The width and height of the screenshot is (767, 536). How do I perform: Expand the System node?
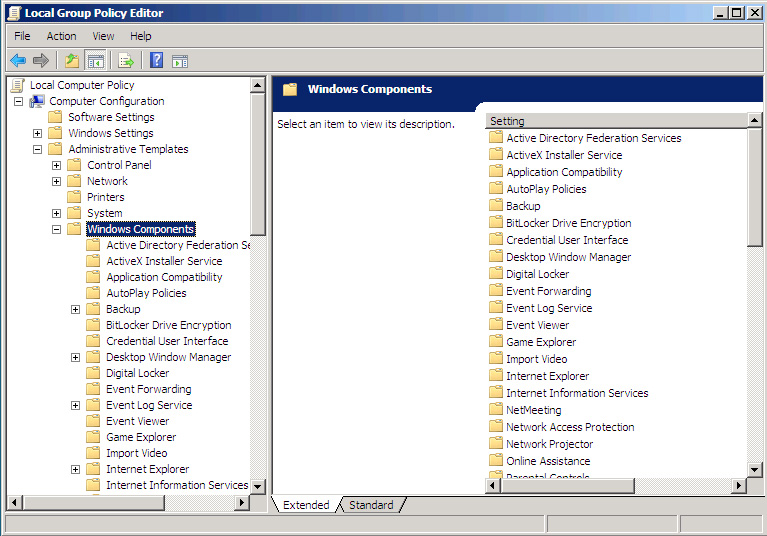[57, 213]
